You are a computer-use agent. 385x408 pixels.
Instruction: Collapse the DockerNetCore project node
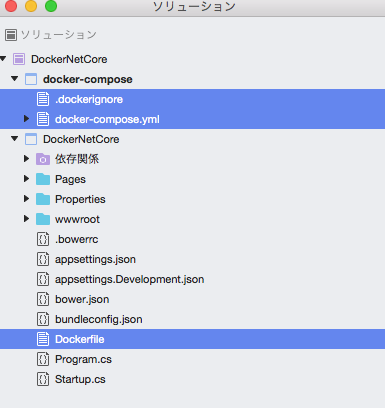pyautogui.click(x=15, y=139)
